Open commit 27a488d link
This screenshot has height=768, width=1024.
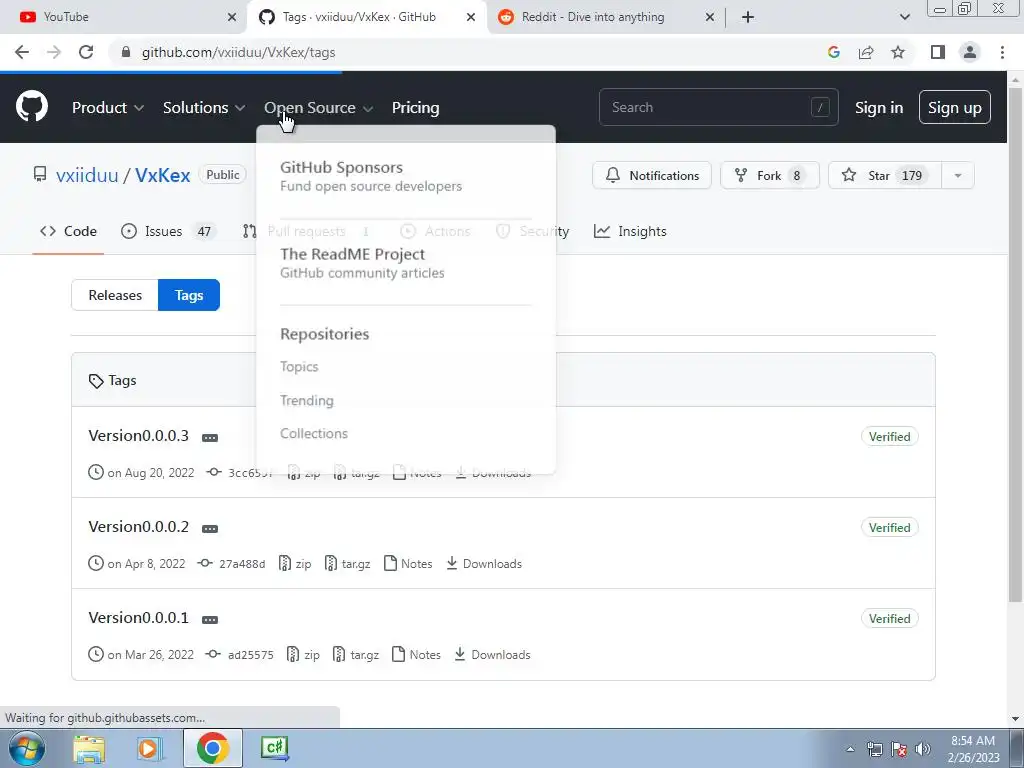242,564
